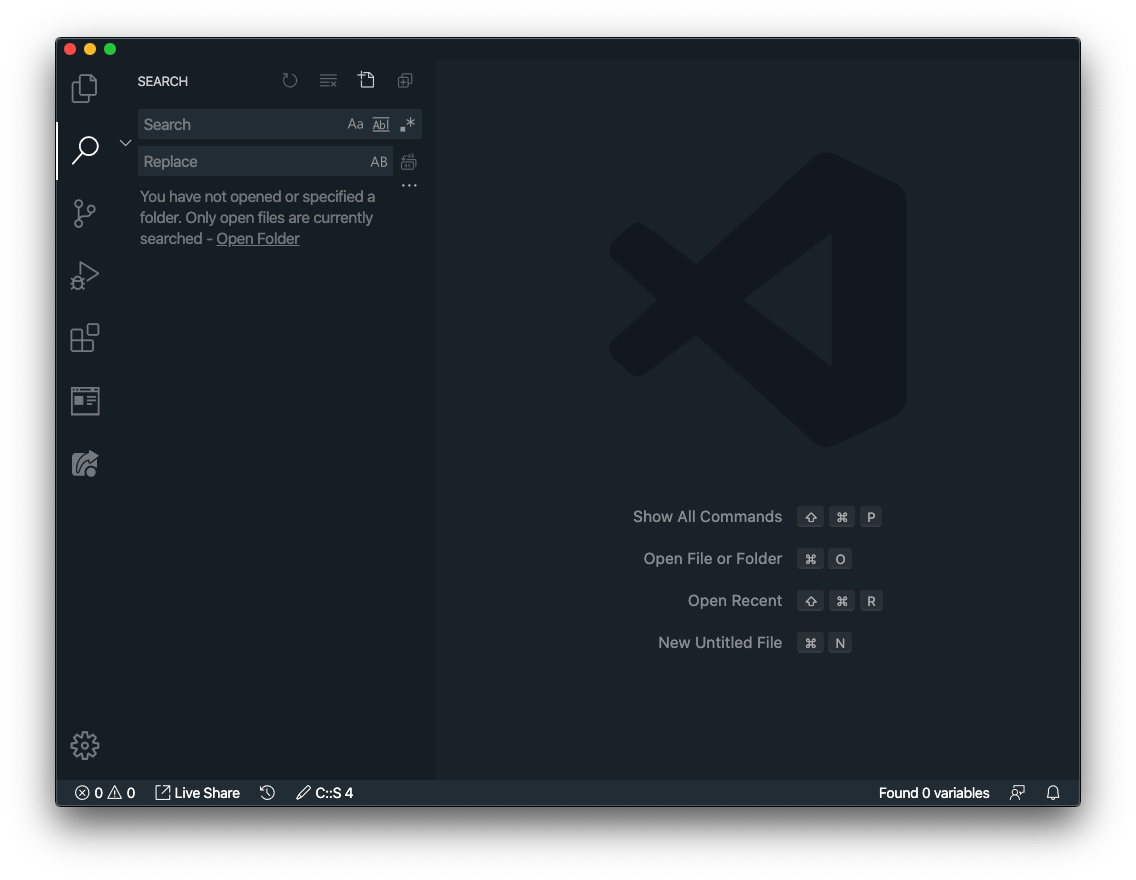This screenshot has height=880, width=1136.
Task: Open the Live Share activity bar icon
Action: [85, 464]
